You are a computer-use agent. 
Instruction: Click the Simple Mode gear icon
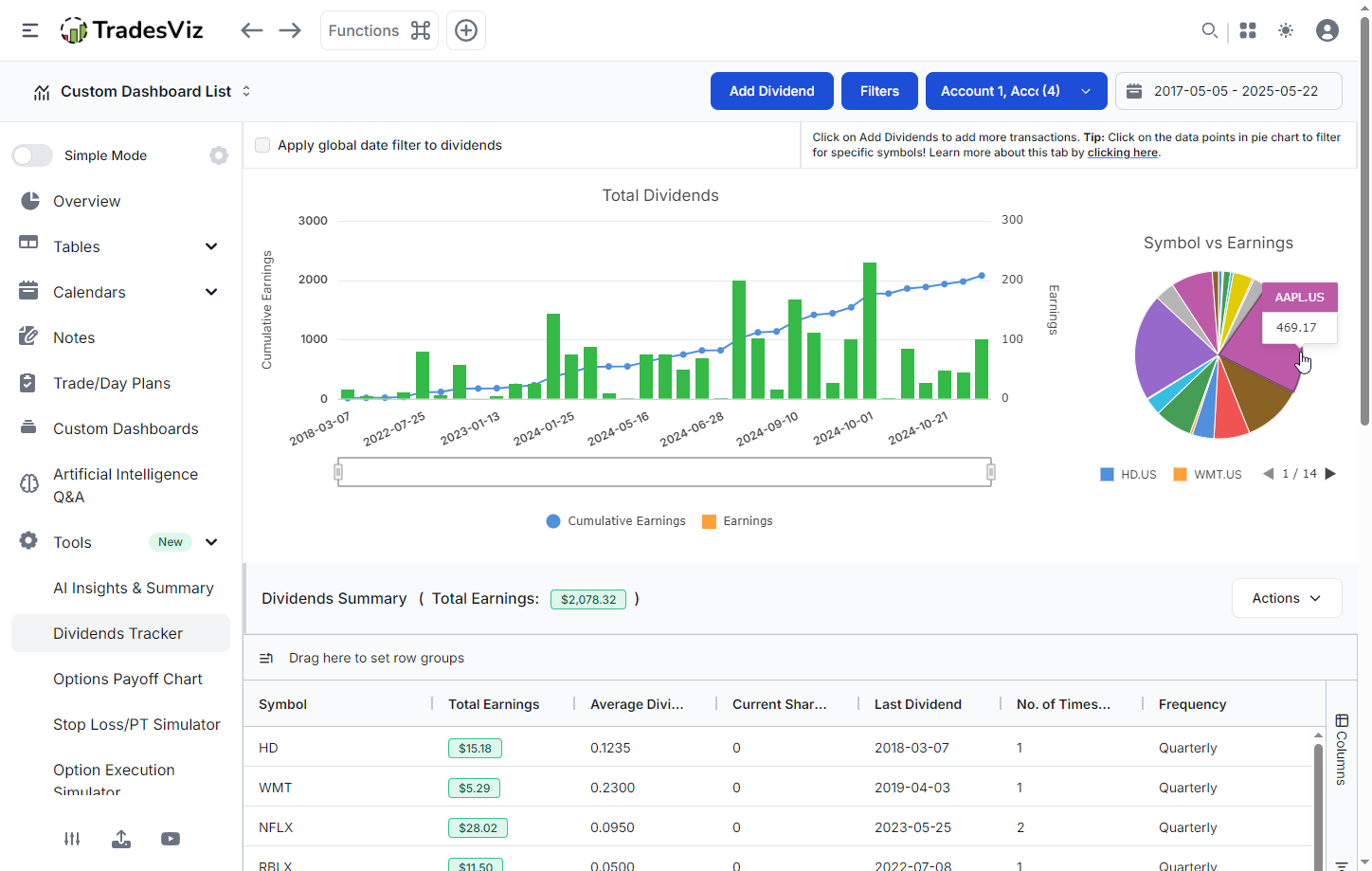(x=219, y=155)
